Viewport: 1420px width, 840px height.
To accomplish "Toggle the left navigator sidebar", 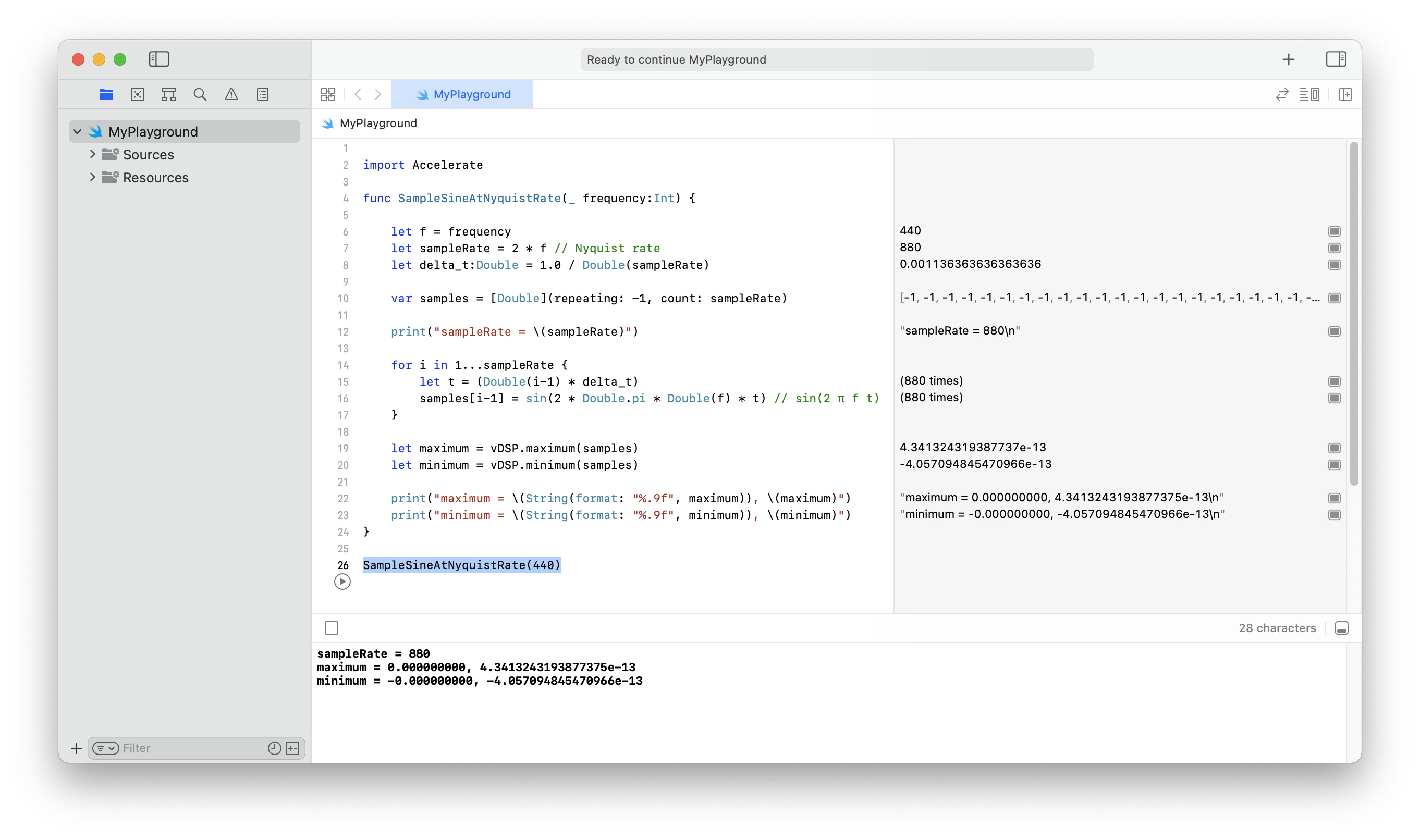I will click(159, 59).
